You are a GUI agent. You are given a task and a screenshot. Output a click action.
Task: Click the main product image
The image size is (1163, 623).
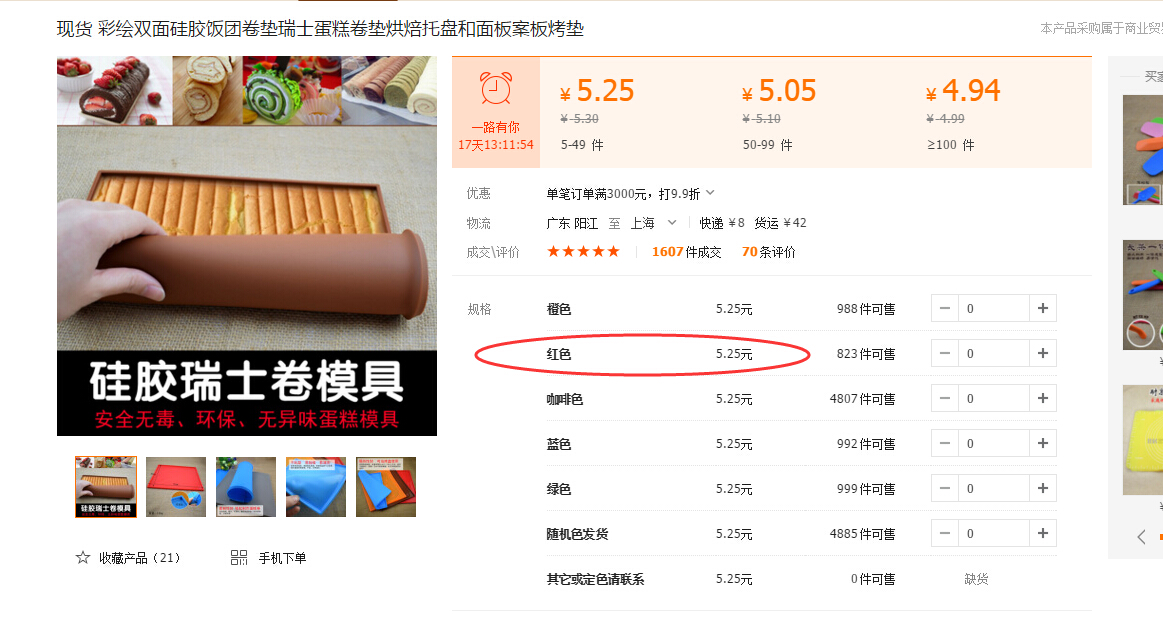pos(247,245)
